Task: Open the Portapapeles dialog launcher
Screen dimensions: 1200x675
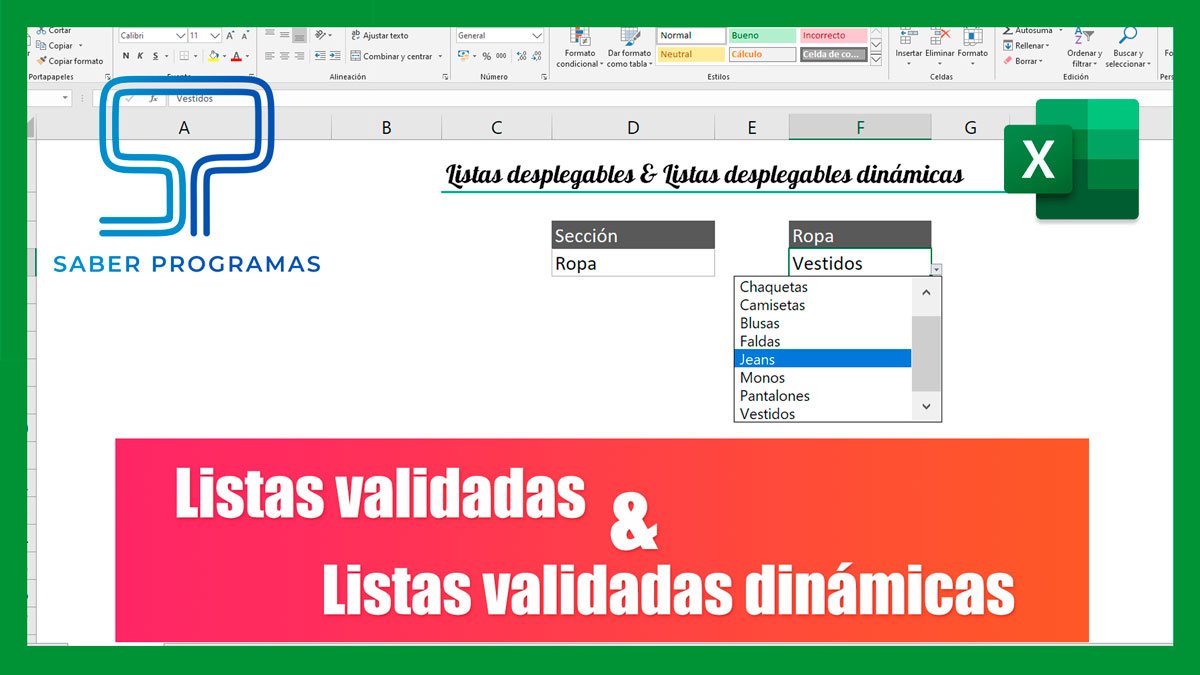Action: point(107,76)
